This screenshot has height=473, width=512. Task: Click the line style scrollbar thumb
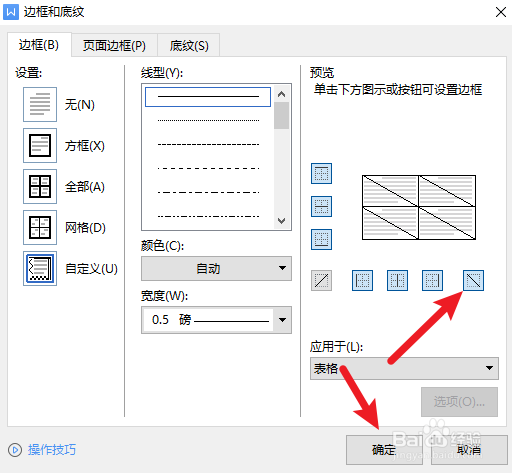[x=282, y=115]
